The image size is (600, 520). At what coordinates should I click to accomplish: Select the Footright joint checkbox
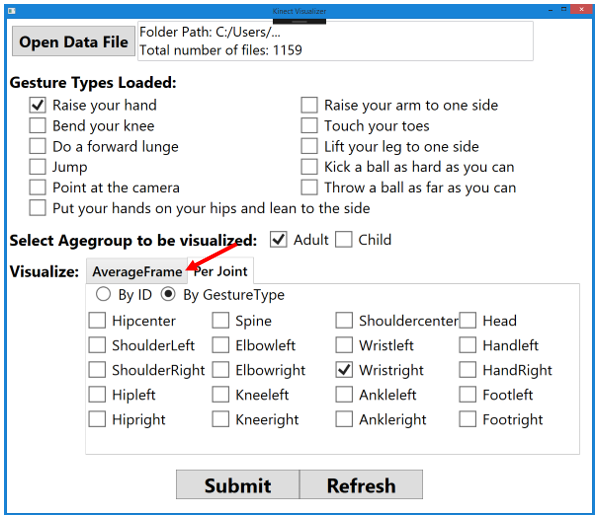point(468,420)
